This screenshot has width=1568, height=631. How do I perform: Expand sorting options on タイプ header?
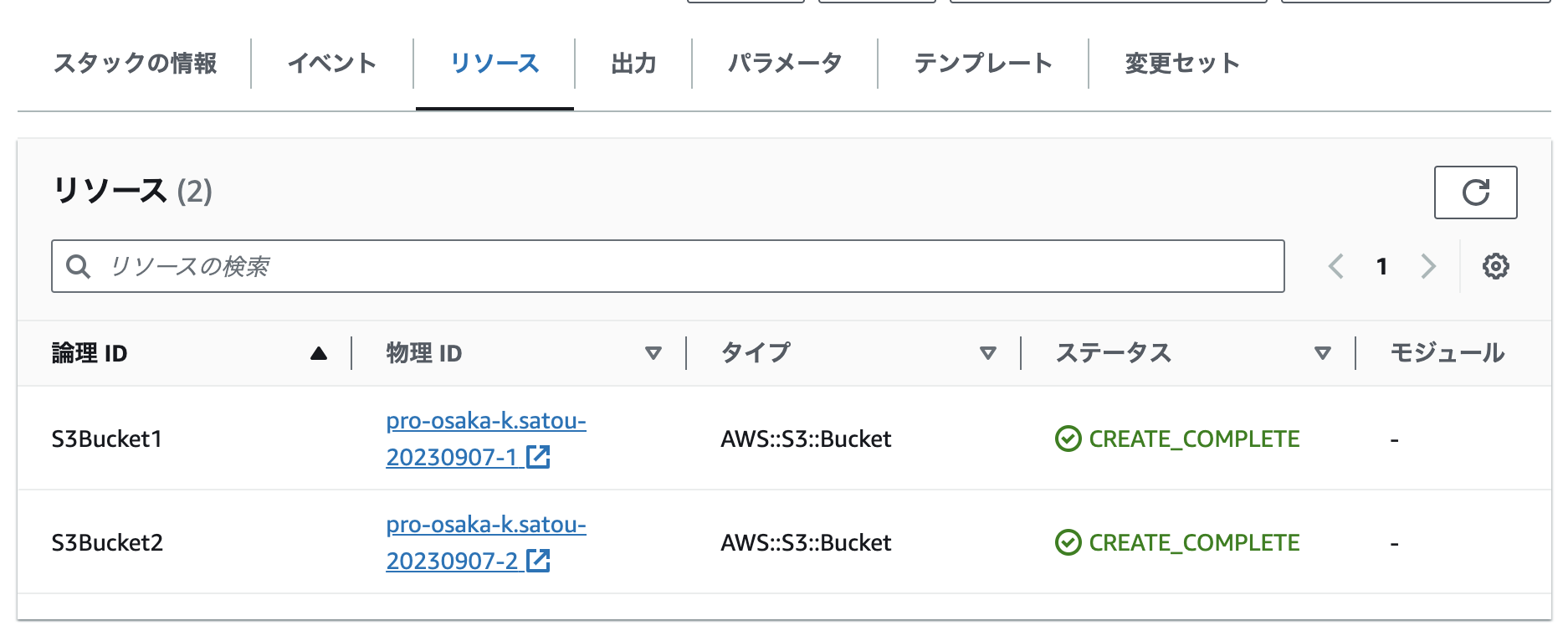[x=990, y=353]
